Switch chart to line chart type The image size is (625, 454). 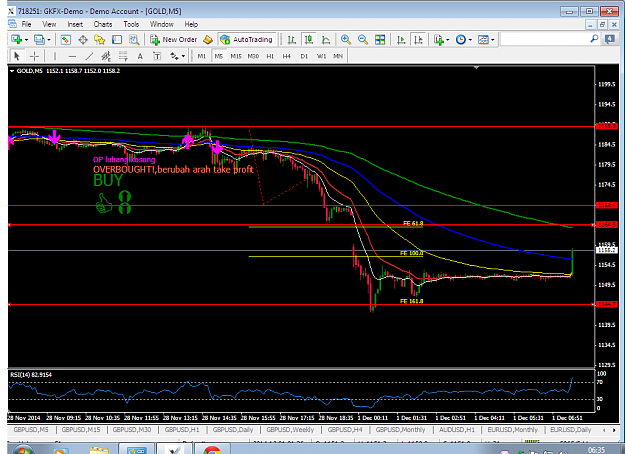coord(326,39)
